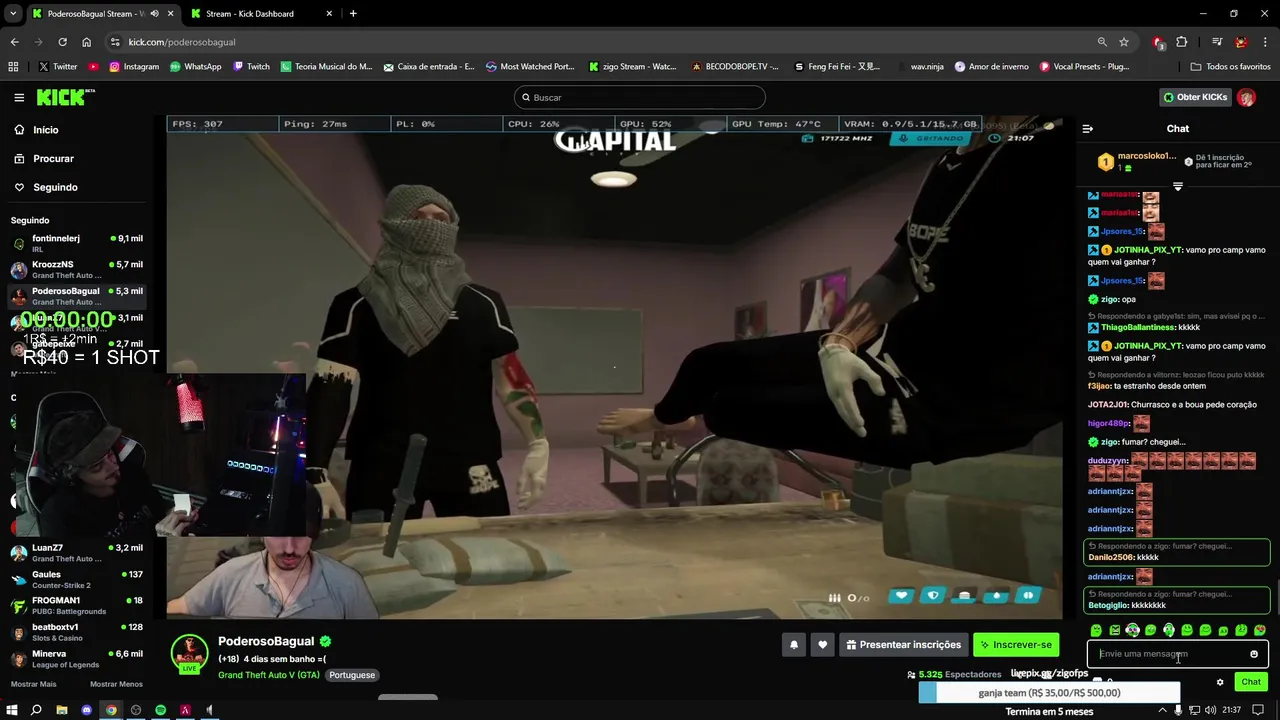The image size is (1280, 720).
Task: Open browser extensions puzzle icon
Action: 1182,42
